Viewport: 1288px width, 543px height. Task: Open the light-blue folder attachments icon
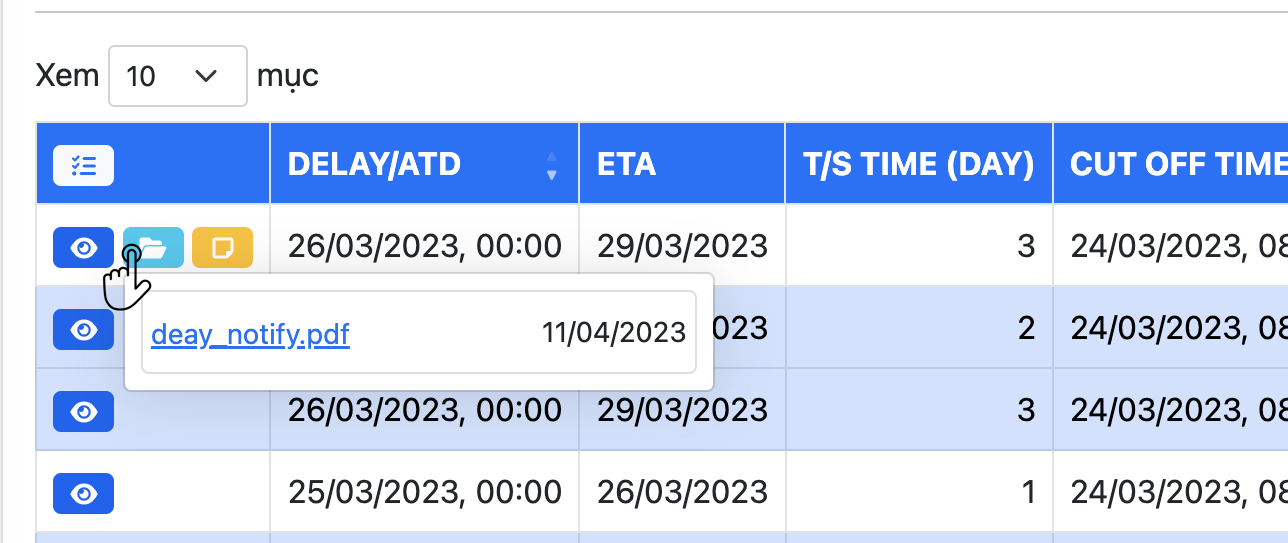pyautogui.click(x=153, y=247)
